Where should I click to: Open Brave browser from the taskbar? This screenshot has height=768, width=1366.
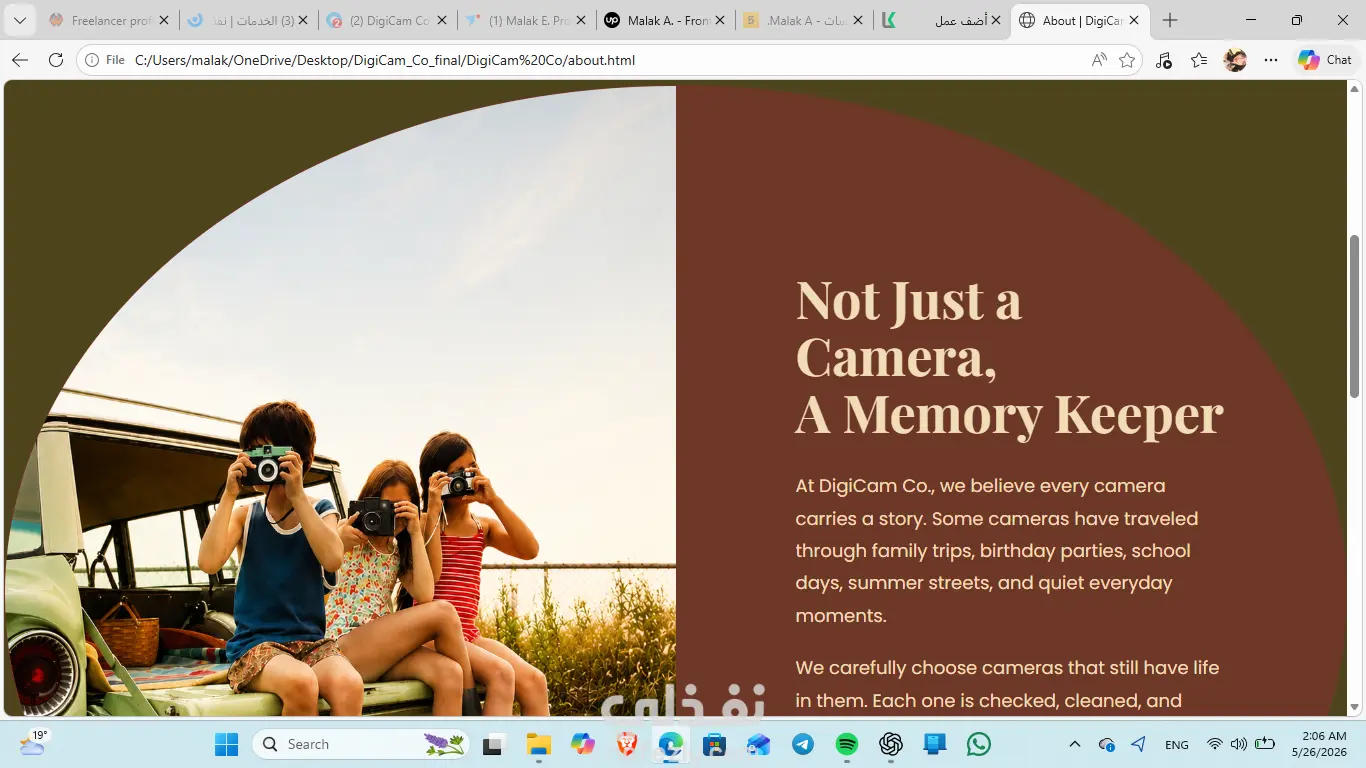(x=627, y=744)
